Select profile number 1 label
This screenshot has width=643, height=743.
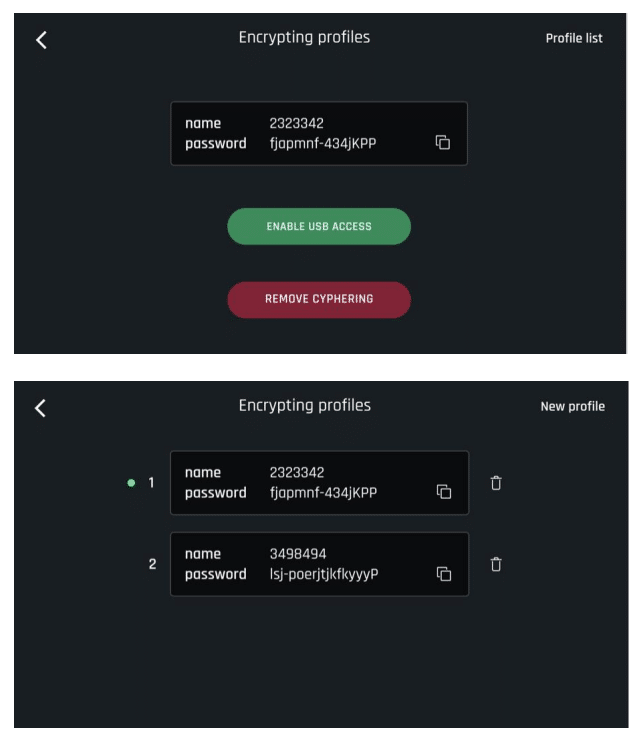(151, 483)
